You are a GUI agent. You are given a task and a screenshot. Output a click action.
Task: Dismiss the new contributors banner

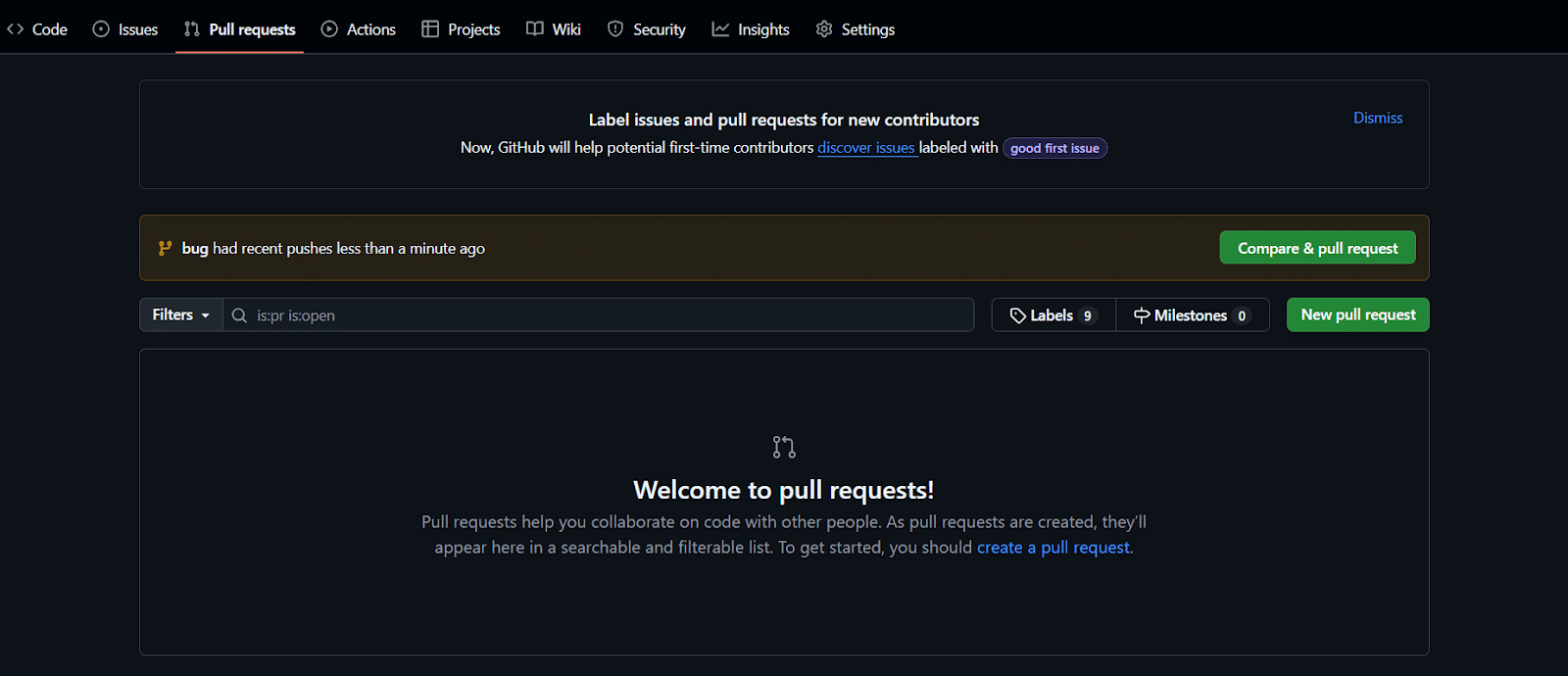[x=1377, y=118]
